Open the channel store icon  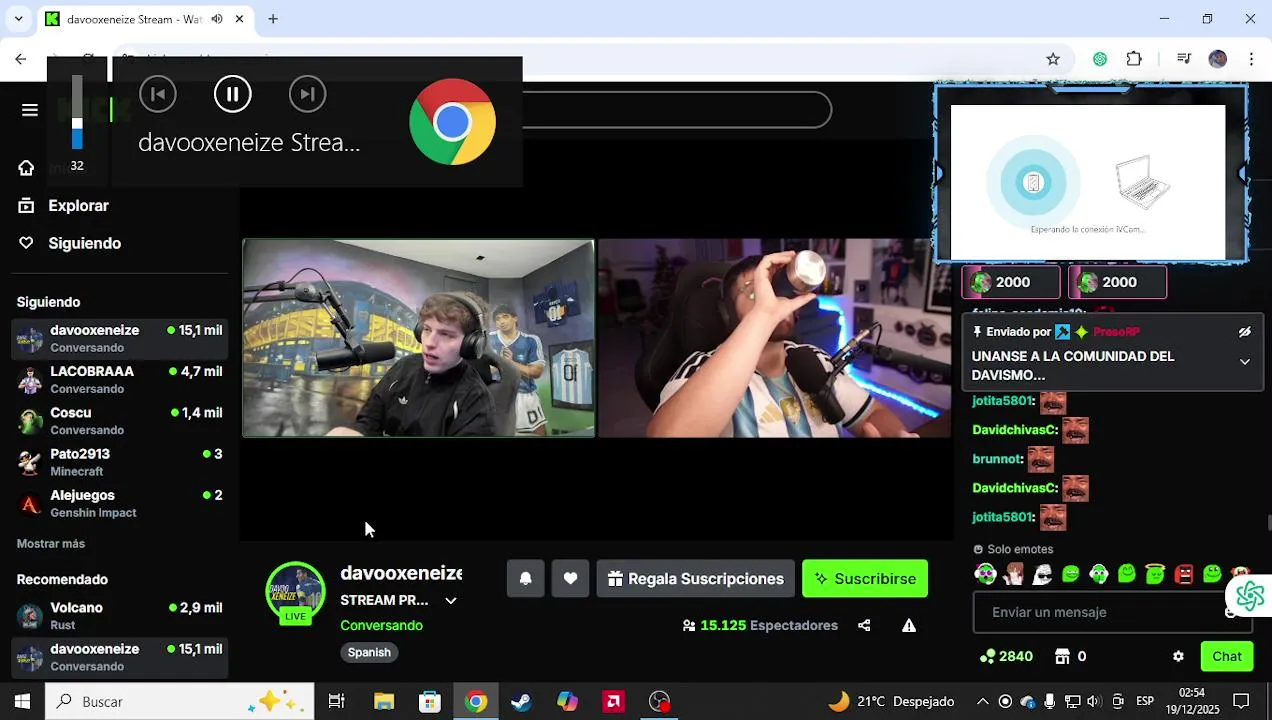click(1062, 657)
